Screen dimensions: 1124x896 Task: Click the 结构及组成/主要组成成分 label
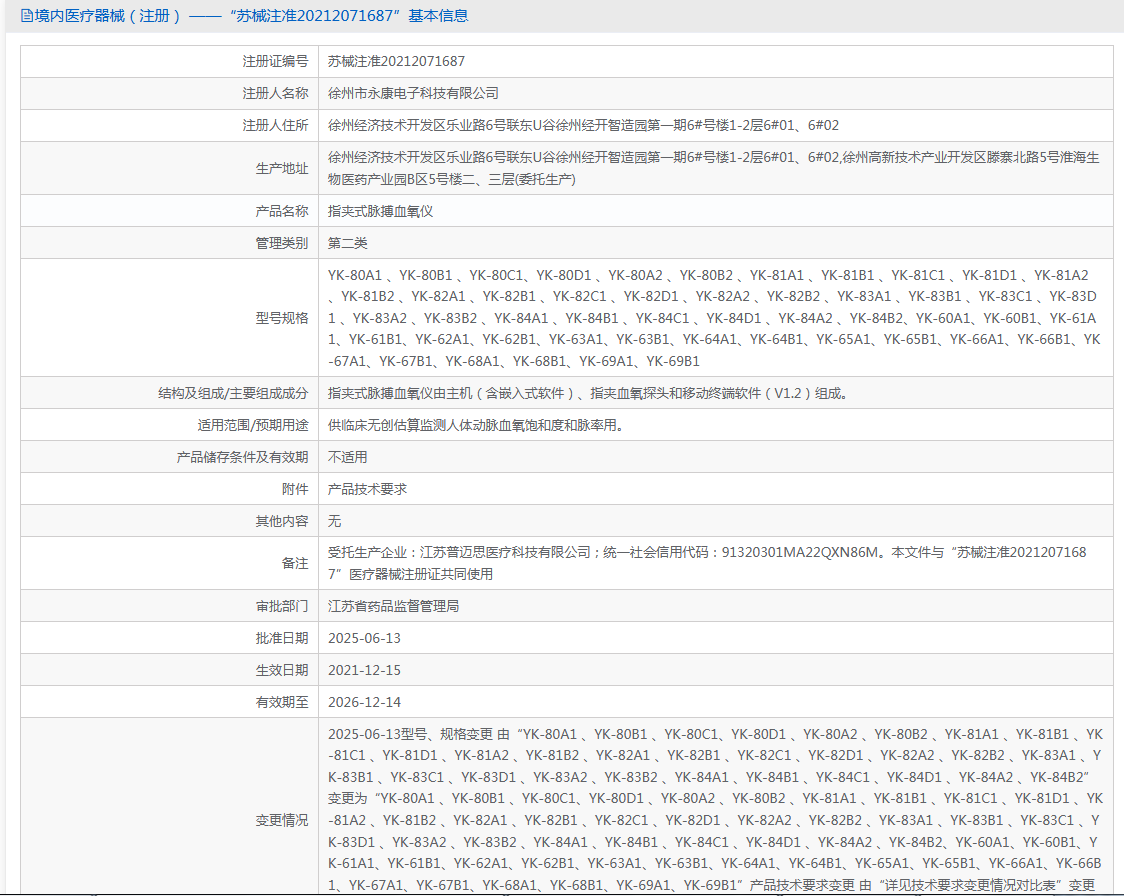[233, 394]
